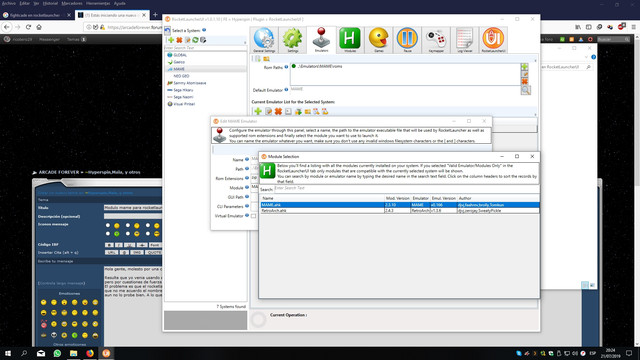Open the green gear Settings tab

point(293,40)
